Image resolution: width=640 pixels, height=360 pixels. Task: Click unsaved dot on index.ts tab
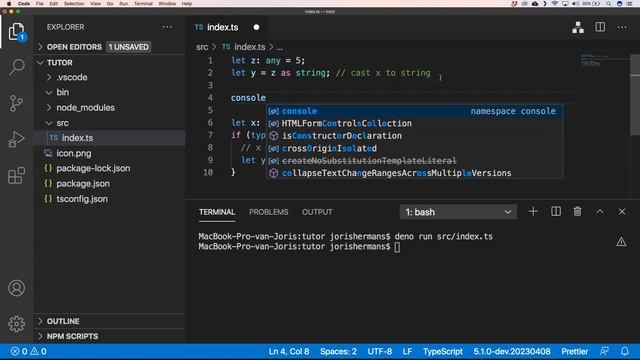(x=256, y=27)
